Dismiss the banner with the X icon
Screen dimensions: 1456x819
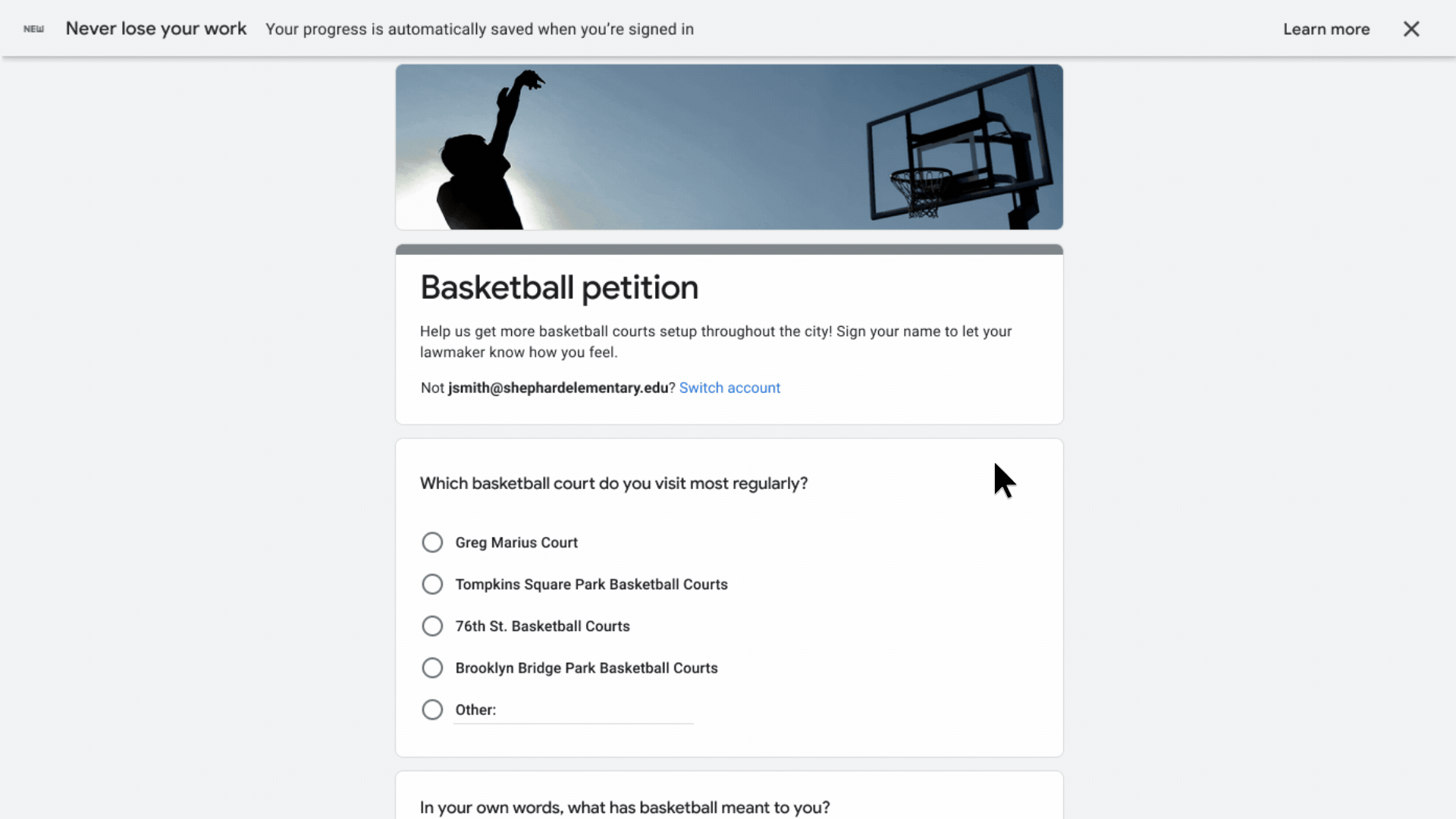[1410, 29]
